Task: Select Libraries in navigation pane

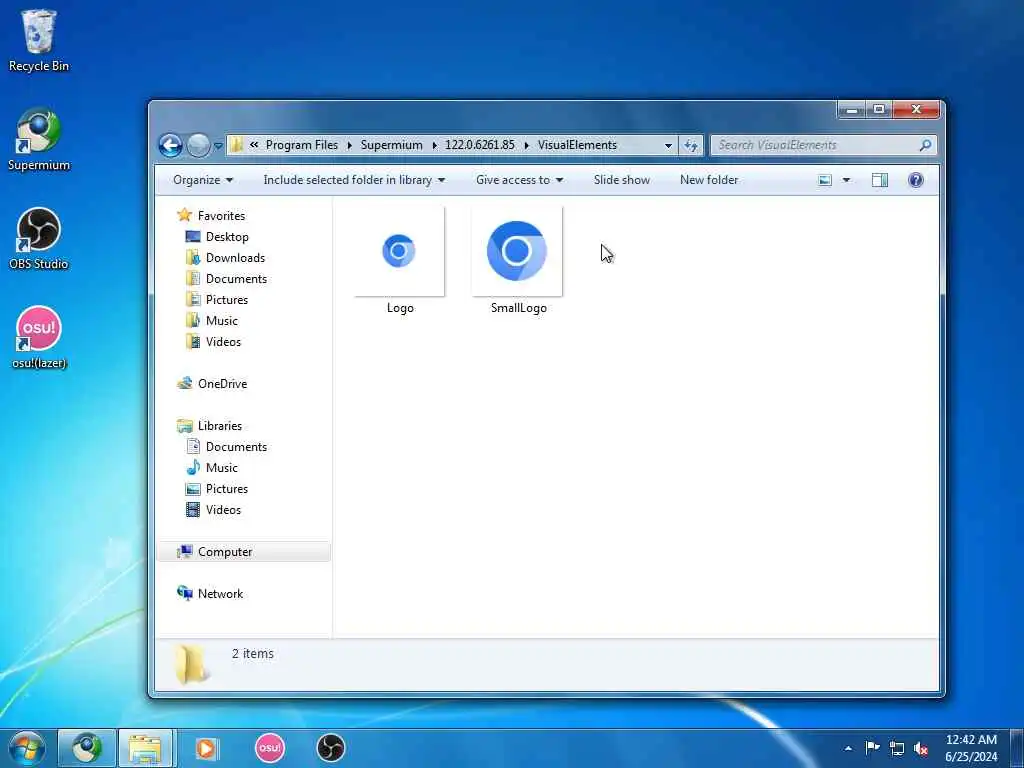Action: pyautogui.click(x=210, y=425)
